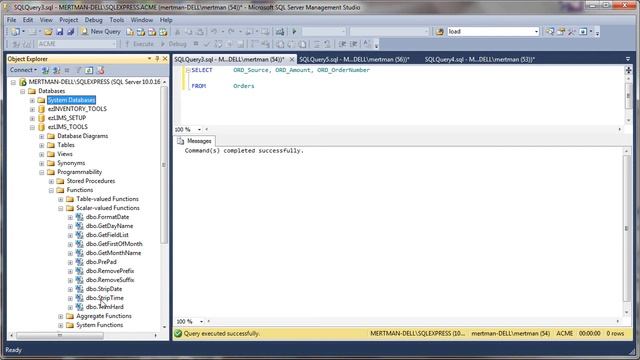Start a New Query
The image size is (640, 360).
100,31
